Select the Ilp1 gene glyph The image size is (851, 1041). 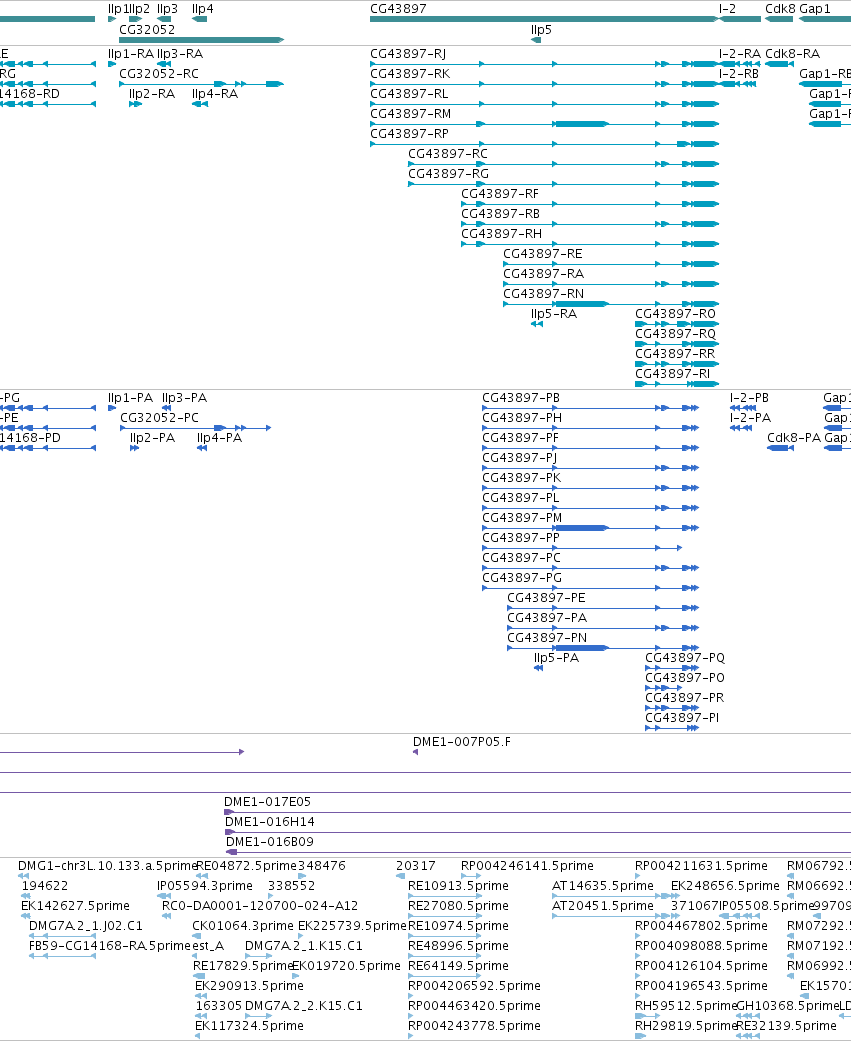click(x=112, y=19)
